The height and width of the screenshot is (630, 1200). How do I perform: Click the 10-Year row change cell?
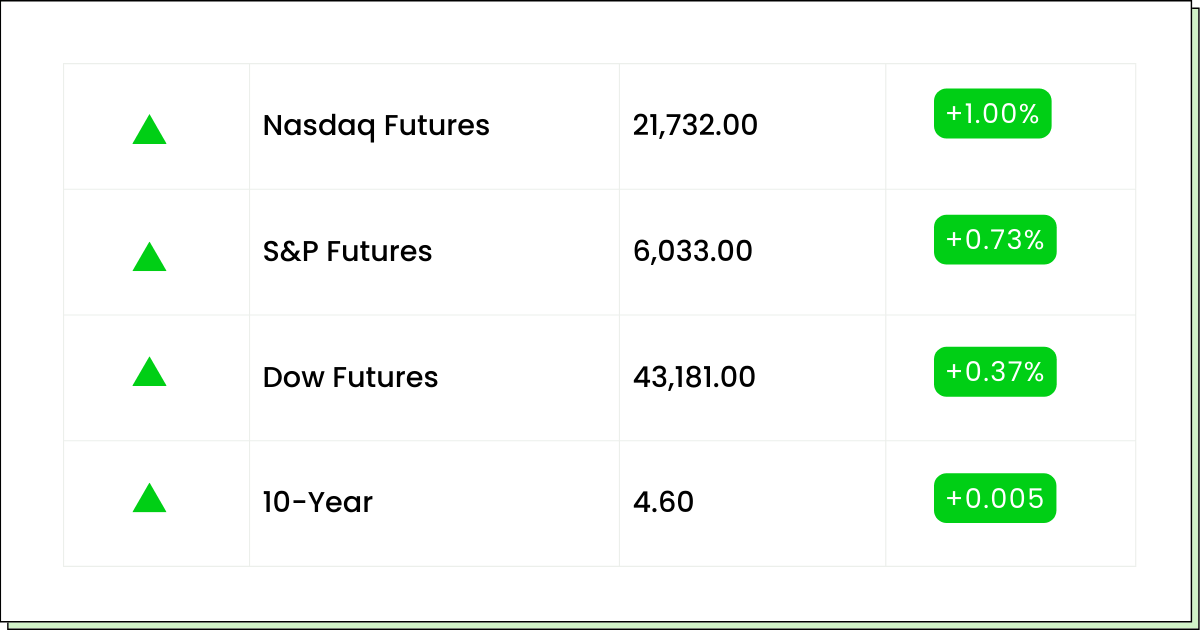[x=1010, y=503]
